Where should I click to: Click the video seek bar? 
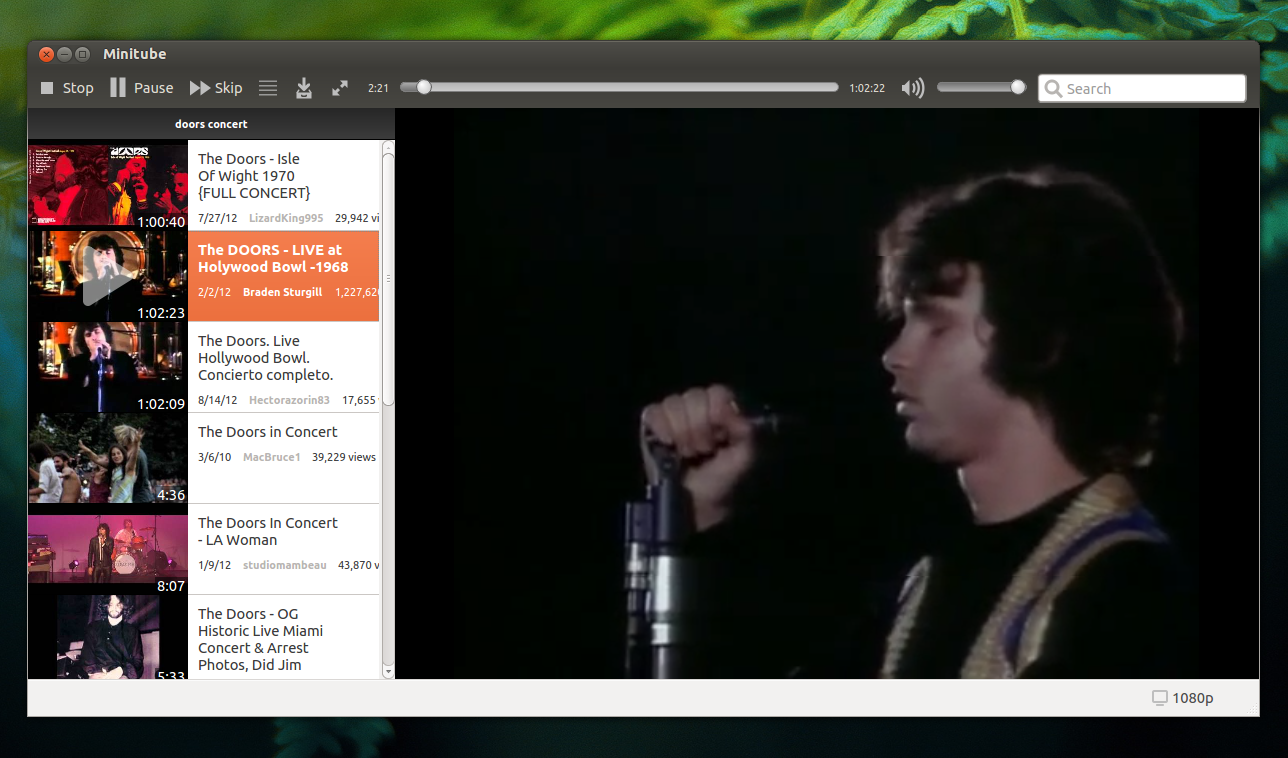click(x=619, y=87)
